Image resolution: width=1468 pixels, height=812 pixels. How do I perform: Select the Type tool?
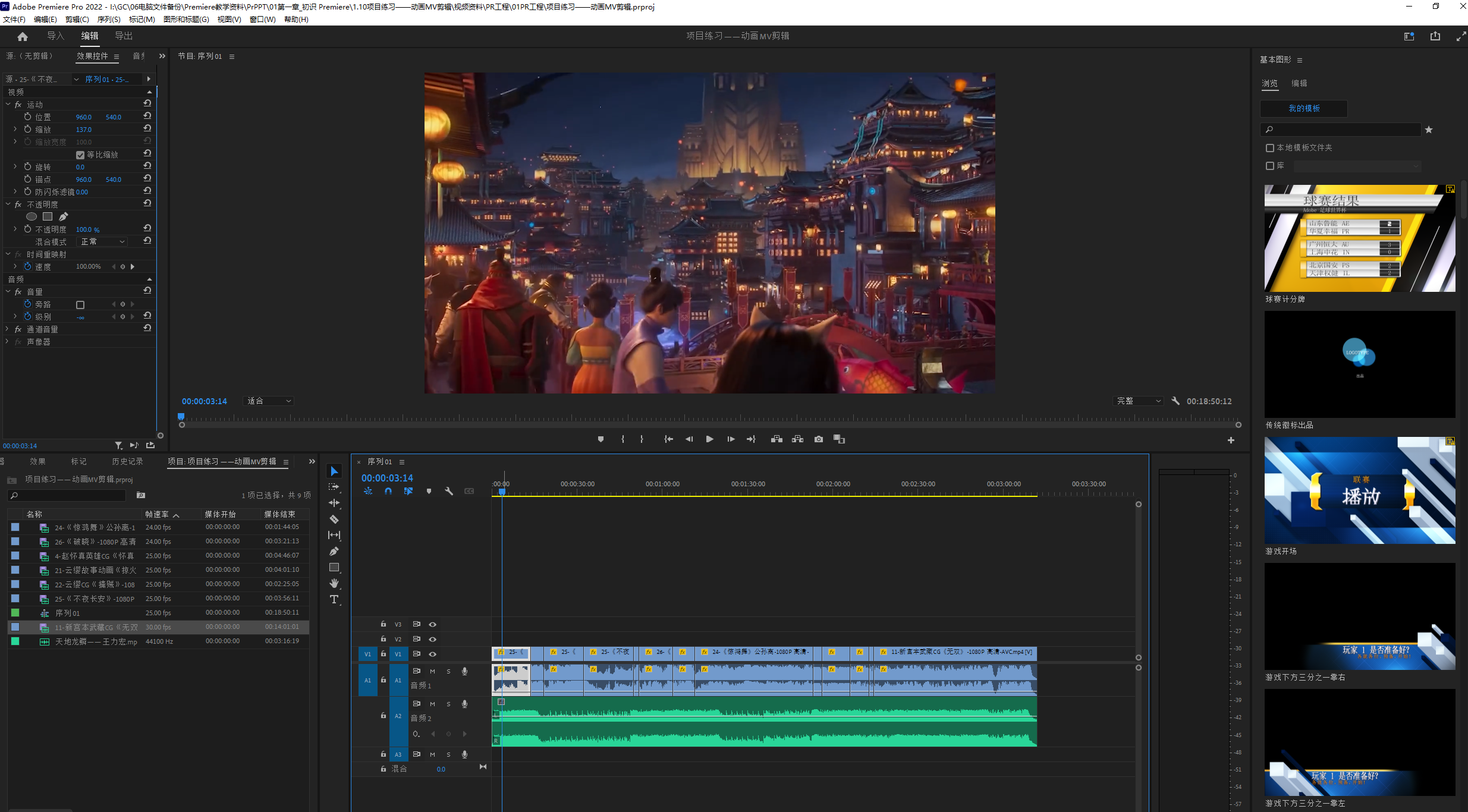[x=334, y=599]
